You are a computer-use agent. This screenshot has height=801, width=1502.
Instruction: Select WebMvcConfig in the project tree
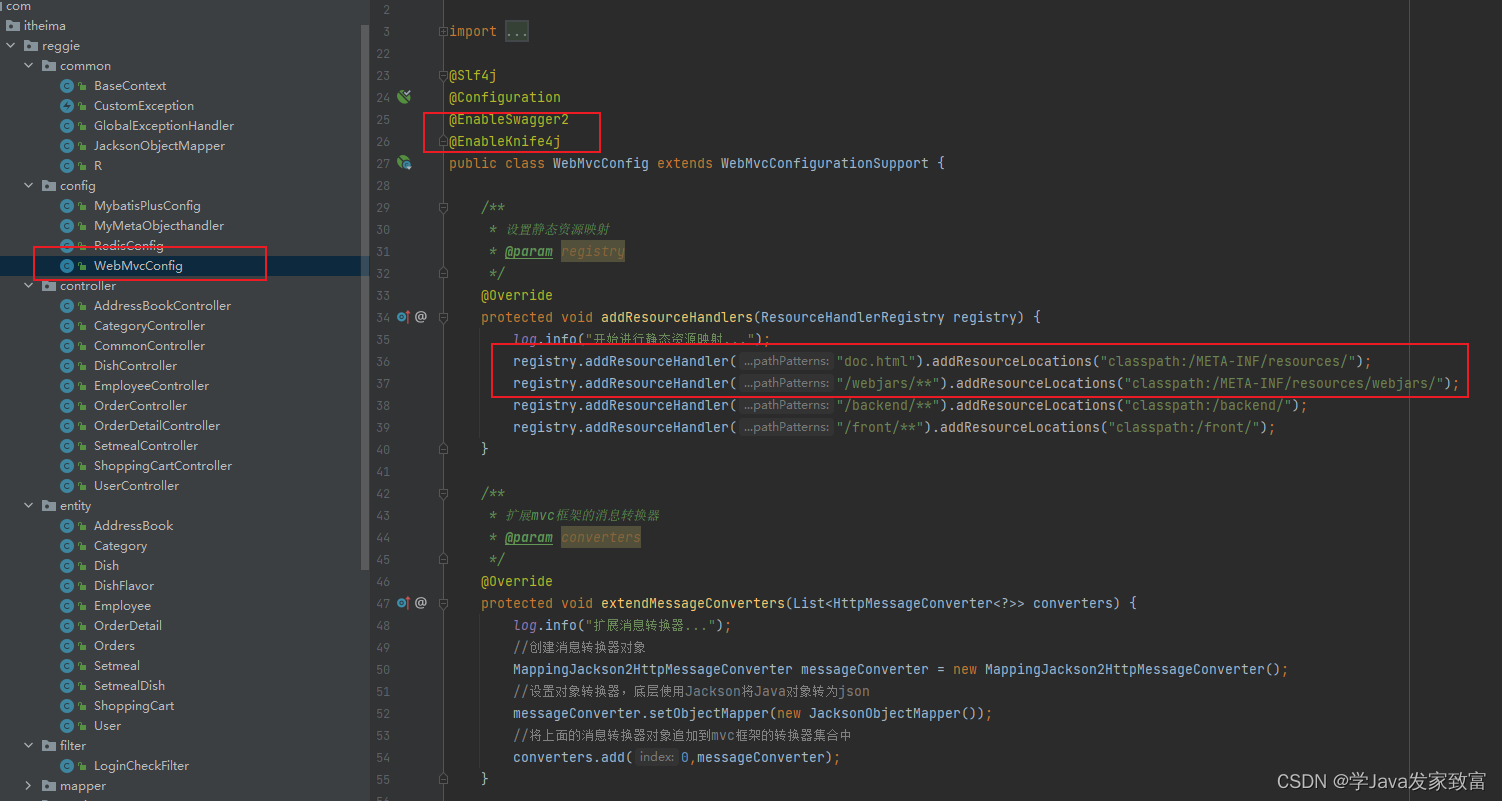(138, 266)
